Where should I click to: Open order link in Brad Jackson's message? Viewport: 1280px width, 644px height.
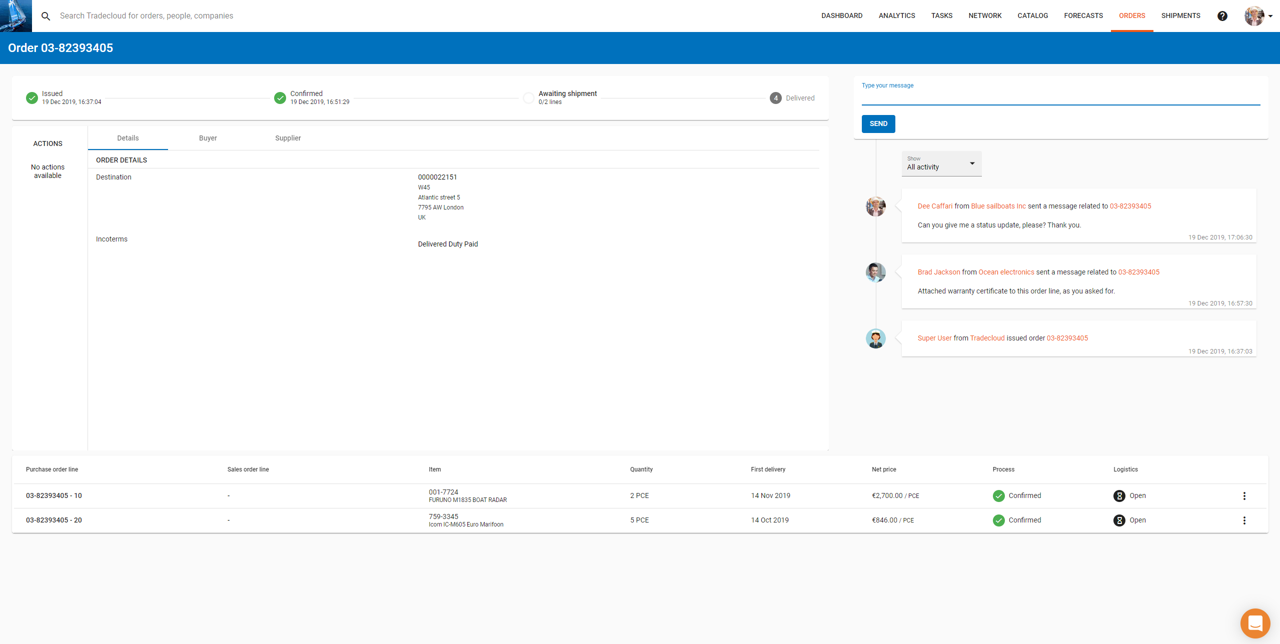click(x=1139, y=272)
